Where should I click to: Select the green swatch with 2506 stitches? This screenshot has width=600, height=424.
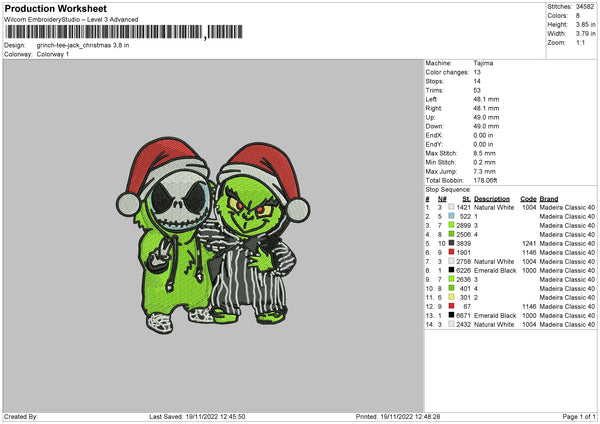(x=452, y=234)
